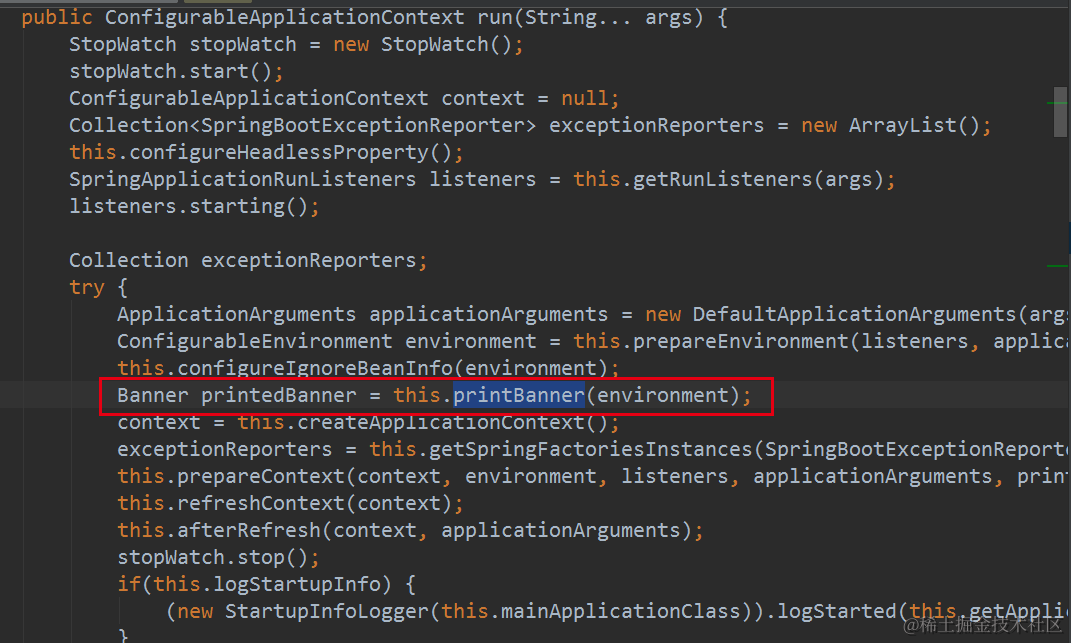The width and height of the screenshot is (1071, 643).
Task: Click the vertical scrollbar thumb at right edge
Action: click(1060, 112)
